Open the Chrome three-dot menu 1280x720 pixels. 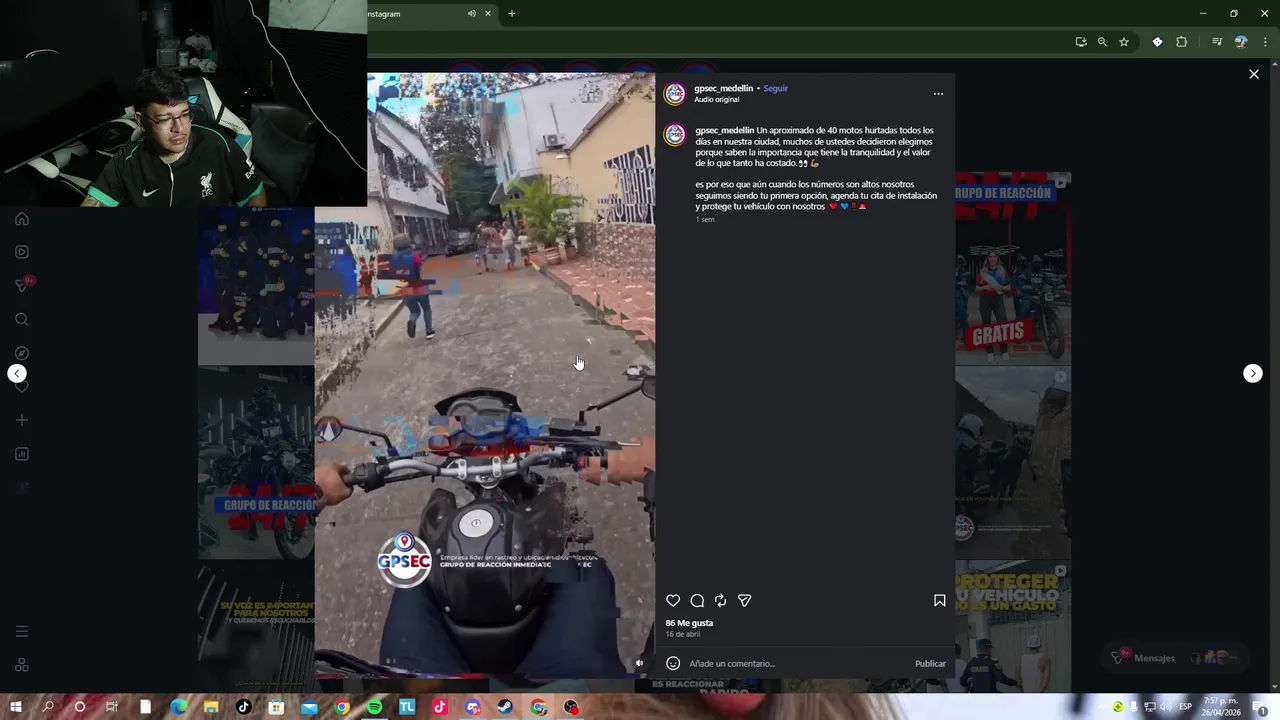[1266, 42]
